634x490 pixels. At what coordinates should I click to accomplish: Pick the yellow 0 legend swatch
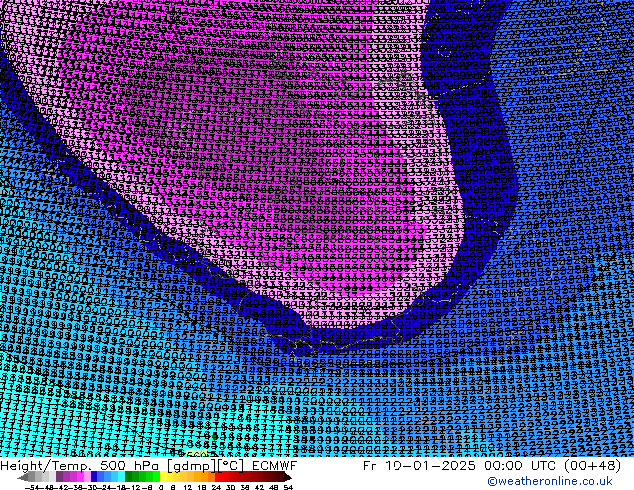pyautogui.click(x=163, y=476)
